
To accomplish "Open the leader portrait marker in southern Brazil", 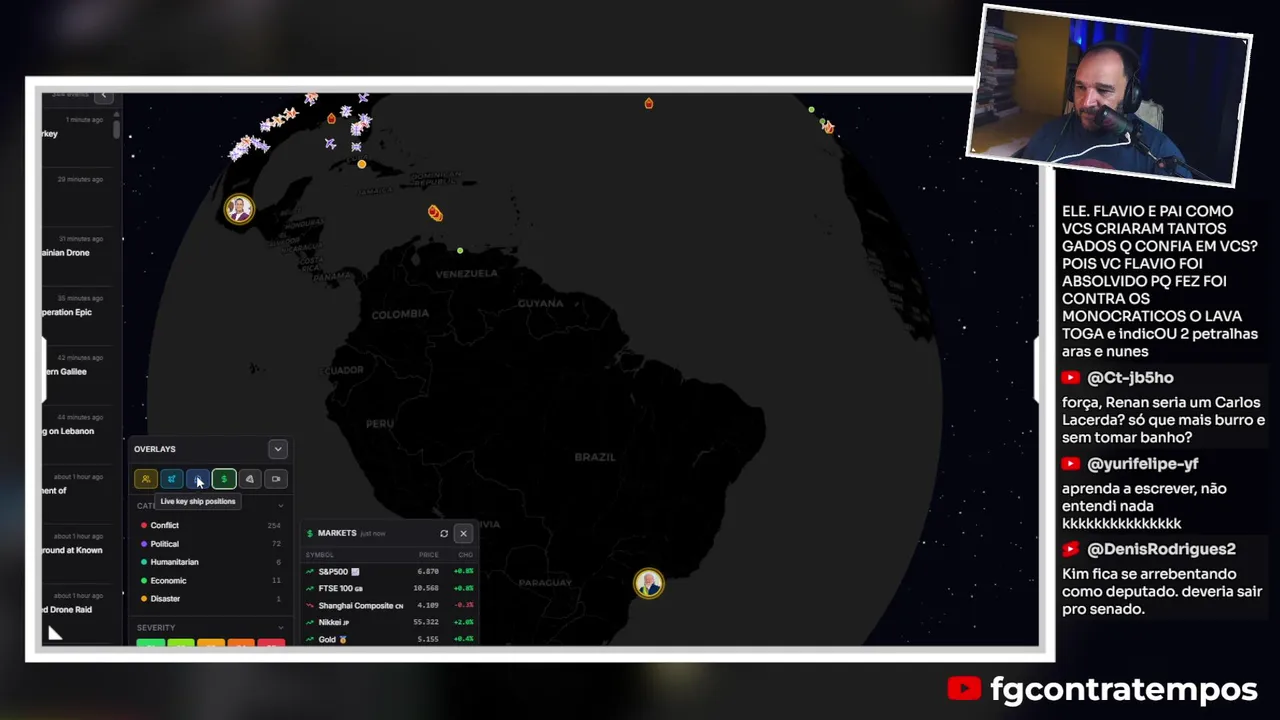I will pos(648,583).
